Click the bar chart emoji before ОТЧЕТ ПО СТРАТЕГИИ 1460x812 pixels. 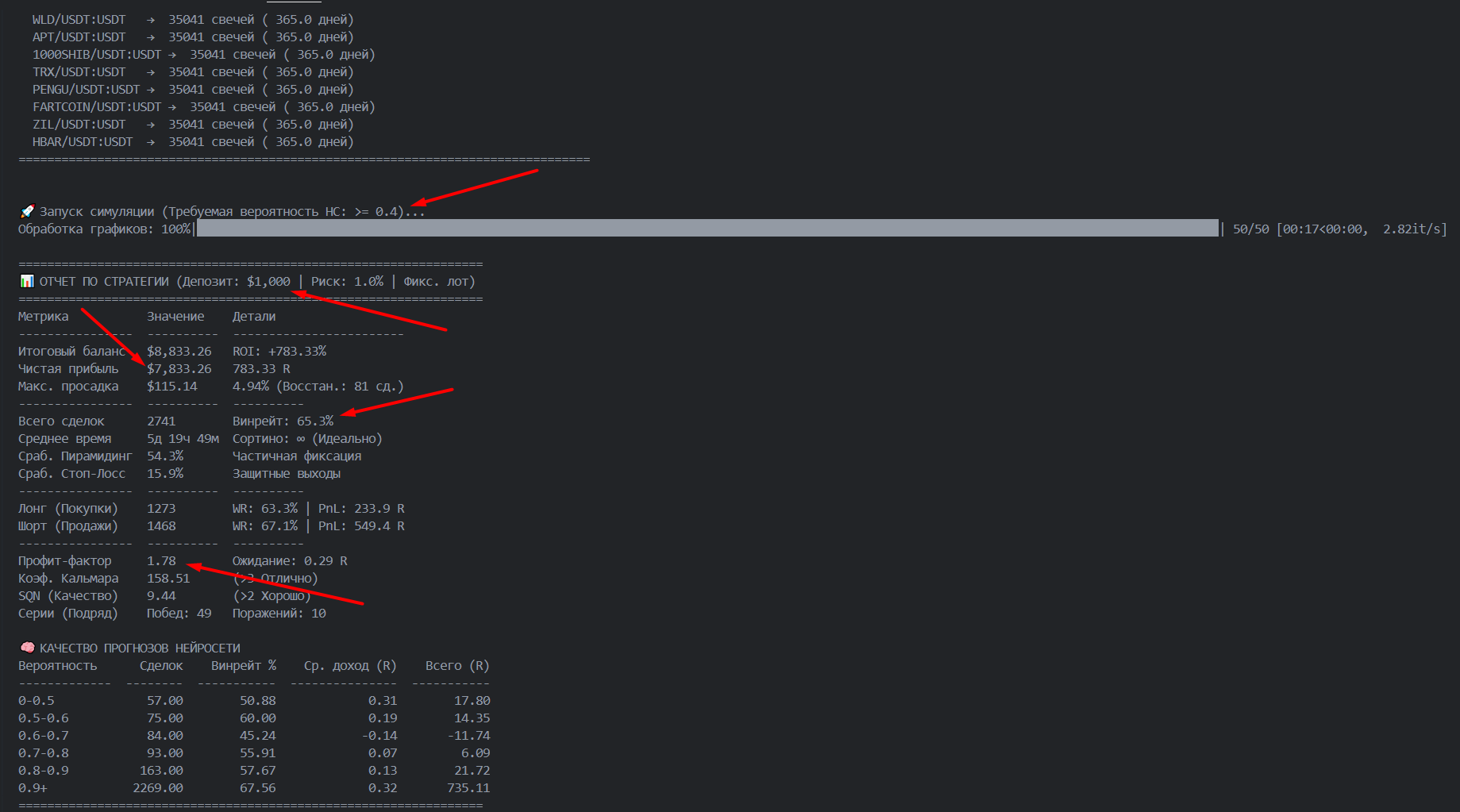pos(27,281)
